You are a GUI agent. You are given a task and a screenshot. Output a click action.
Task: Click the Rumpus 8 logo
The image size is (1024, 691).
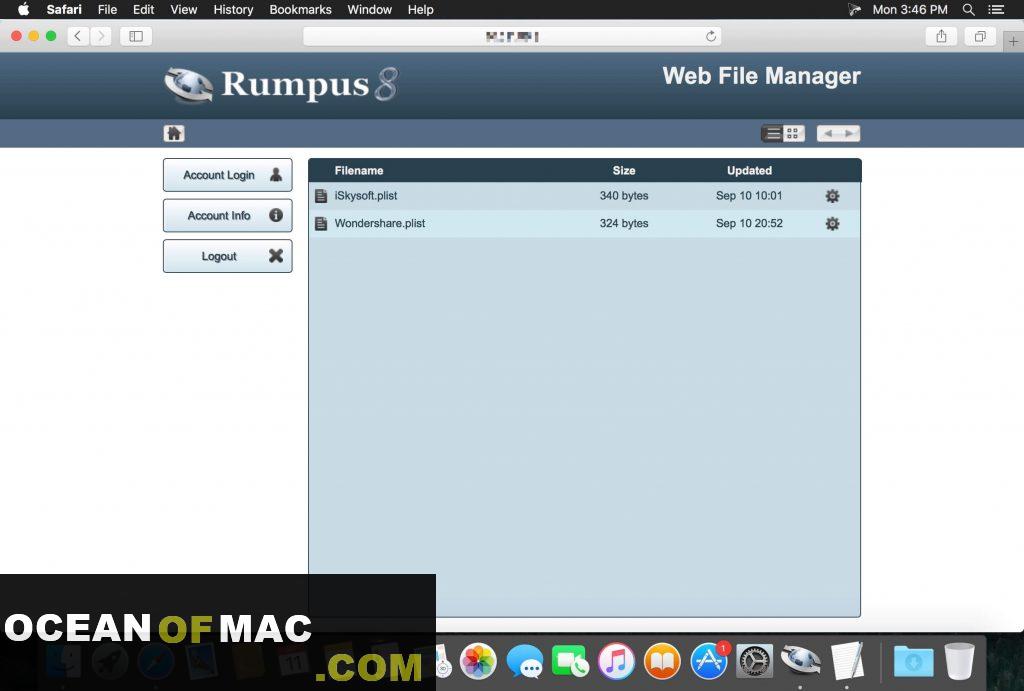pos(281,85)
